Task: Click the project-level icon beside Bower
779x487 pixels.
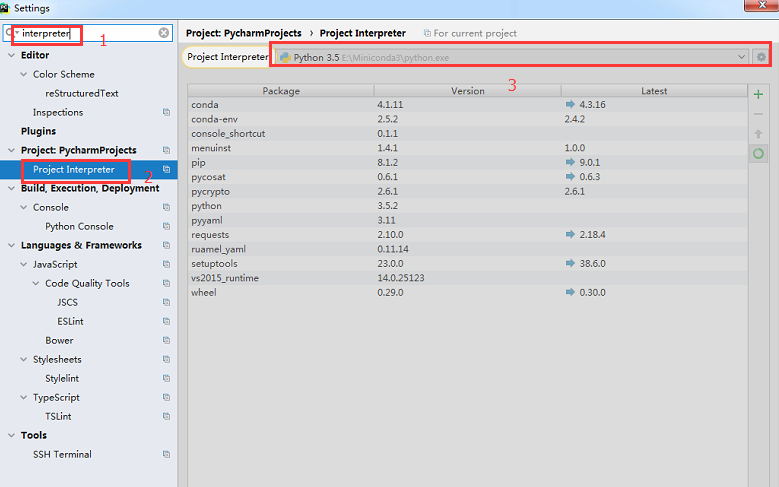Action: coord(166,340)
